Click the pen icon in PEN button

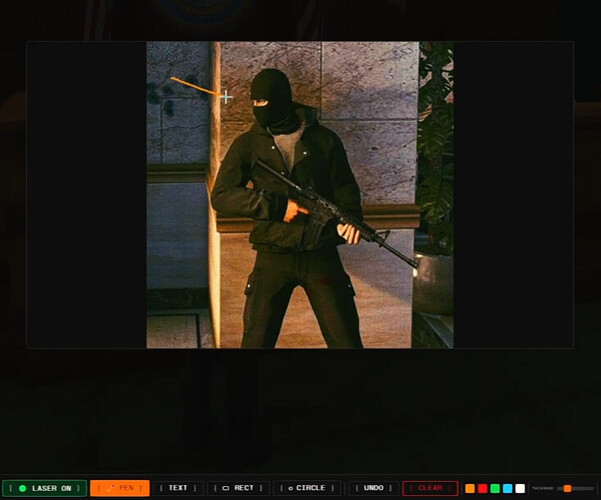pyautogui.click(x=110, y=488)
